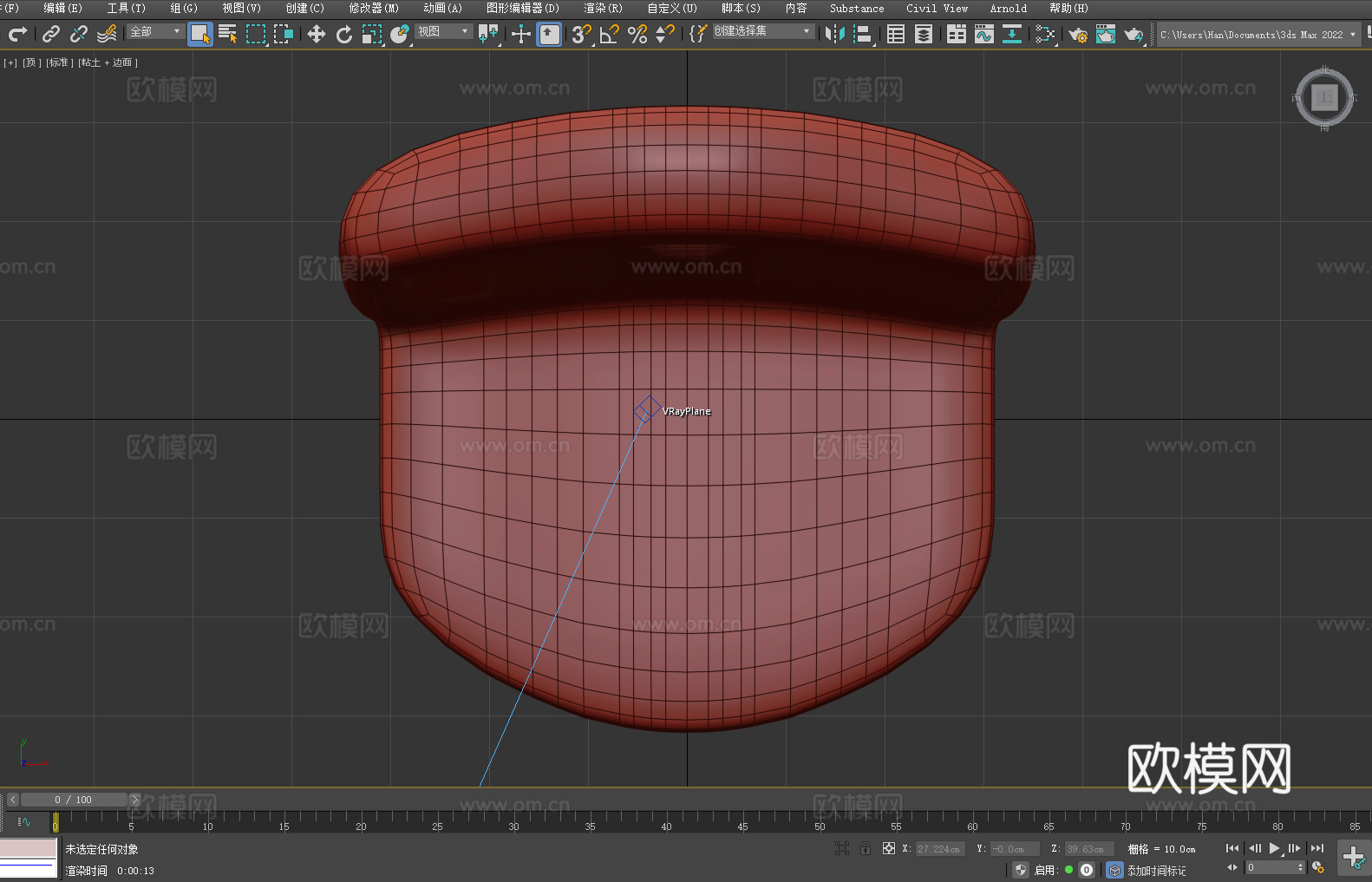
Task: Click the [标准] viewport shading label
Action: [x=59, y=62]
